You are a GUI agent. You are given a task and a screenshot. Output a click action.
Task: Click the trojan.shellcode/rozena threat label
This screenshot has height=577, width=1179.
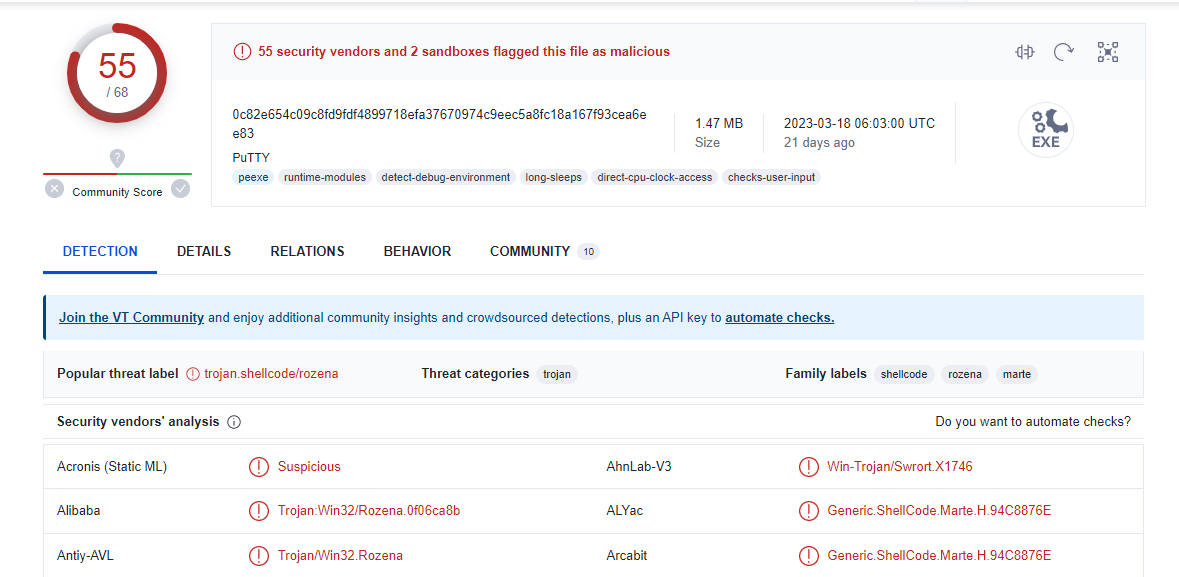[271, 374]
